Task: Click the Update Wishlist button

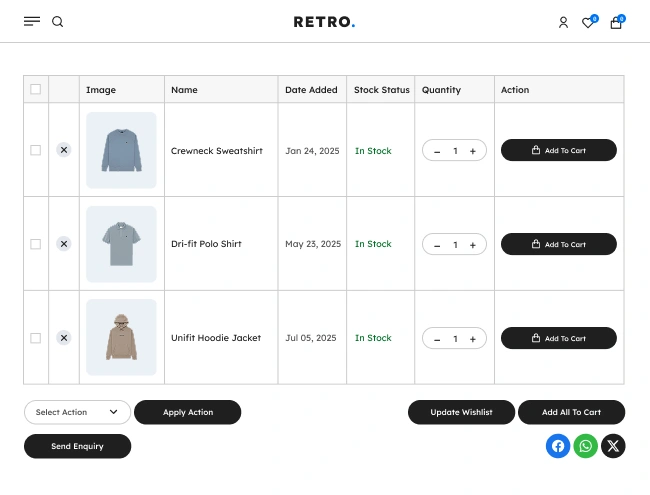Action: tap(461, 412)
